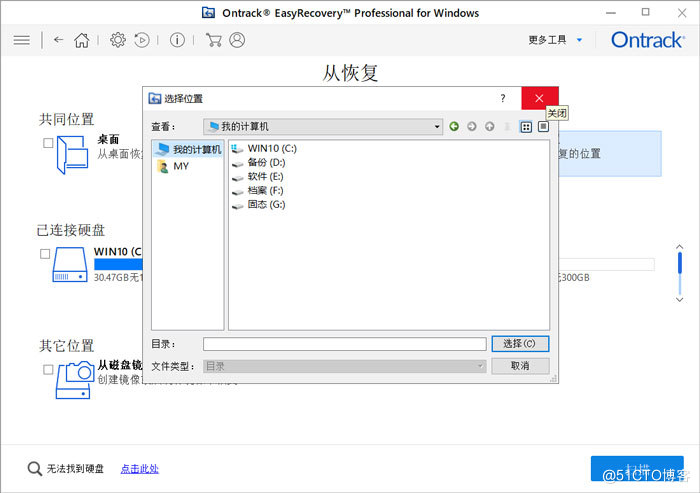
Task: Select drive WIN10 (C:) in list
Action: click(x=264, y=148)
